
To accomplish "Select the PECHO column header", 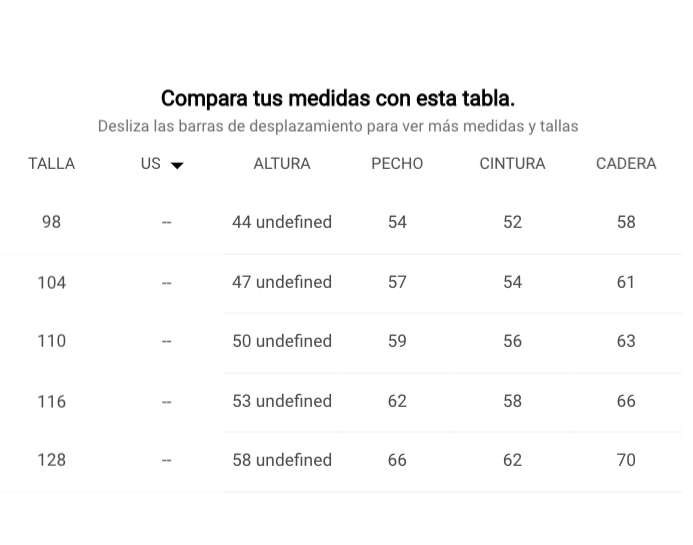I will coord(397,163).
